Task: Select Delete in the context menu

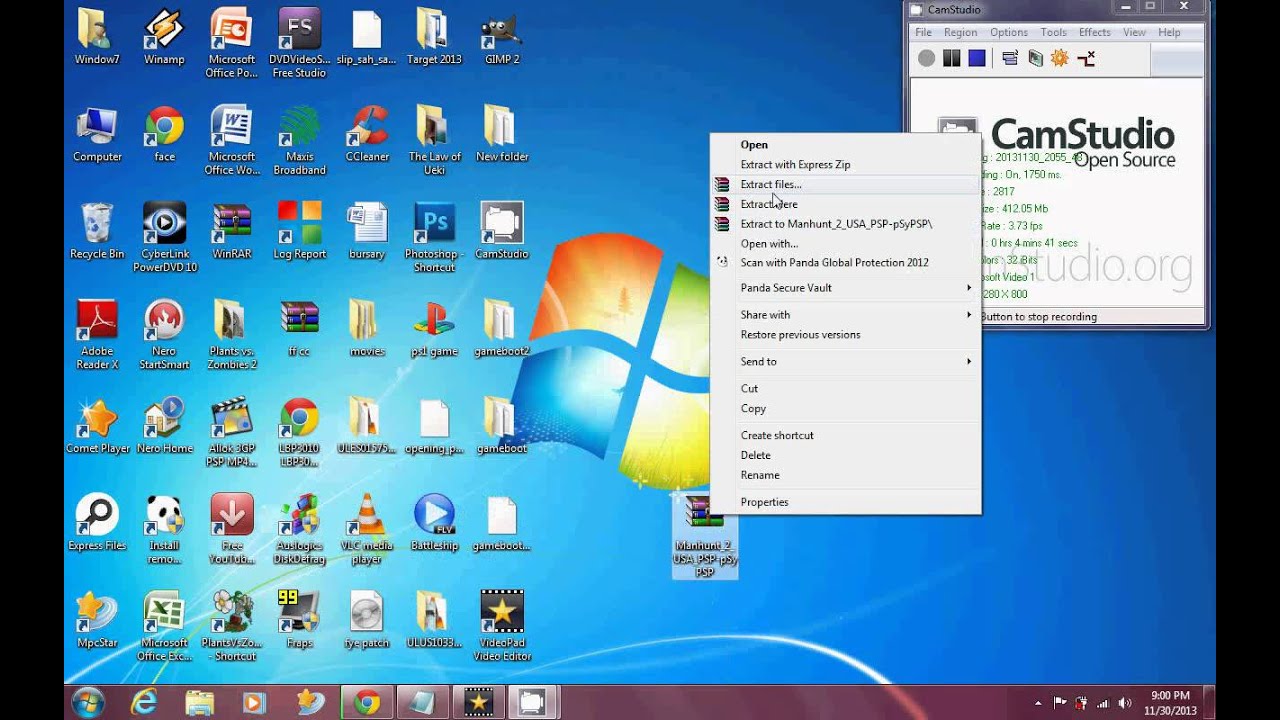Action: coord(845,455)
